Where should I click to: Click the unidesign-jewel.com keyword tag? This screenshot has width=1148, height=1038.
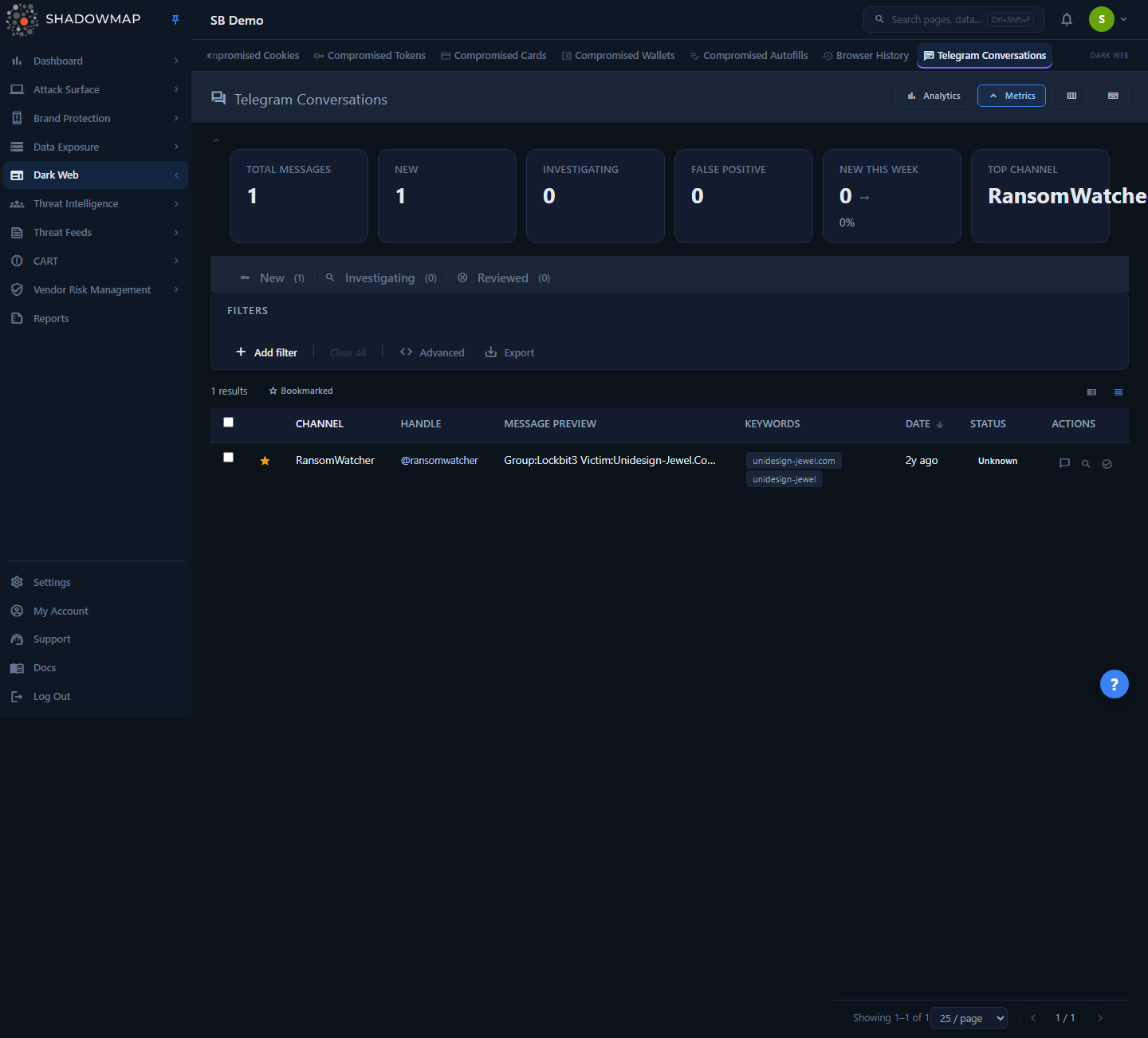[x=794, y=461]
